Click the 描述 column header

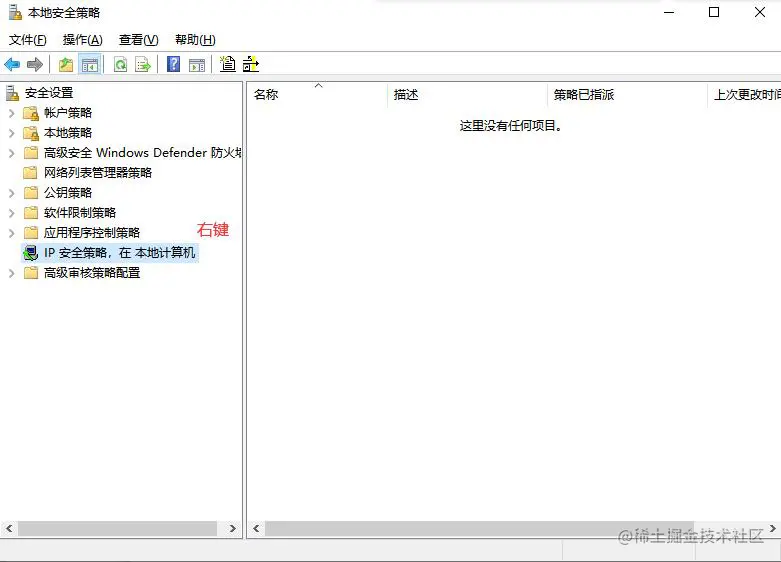click(467, 95)
